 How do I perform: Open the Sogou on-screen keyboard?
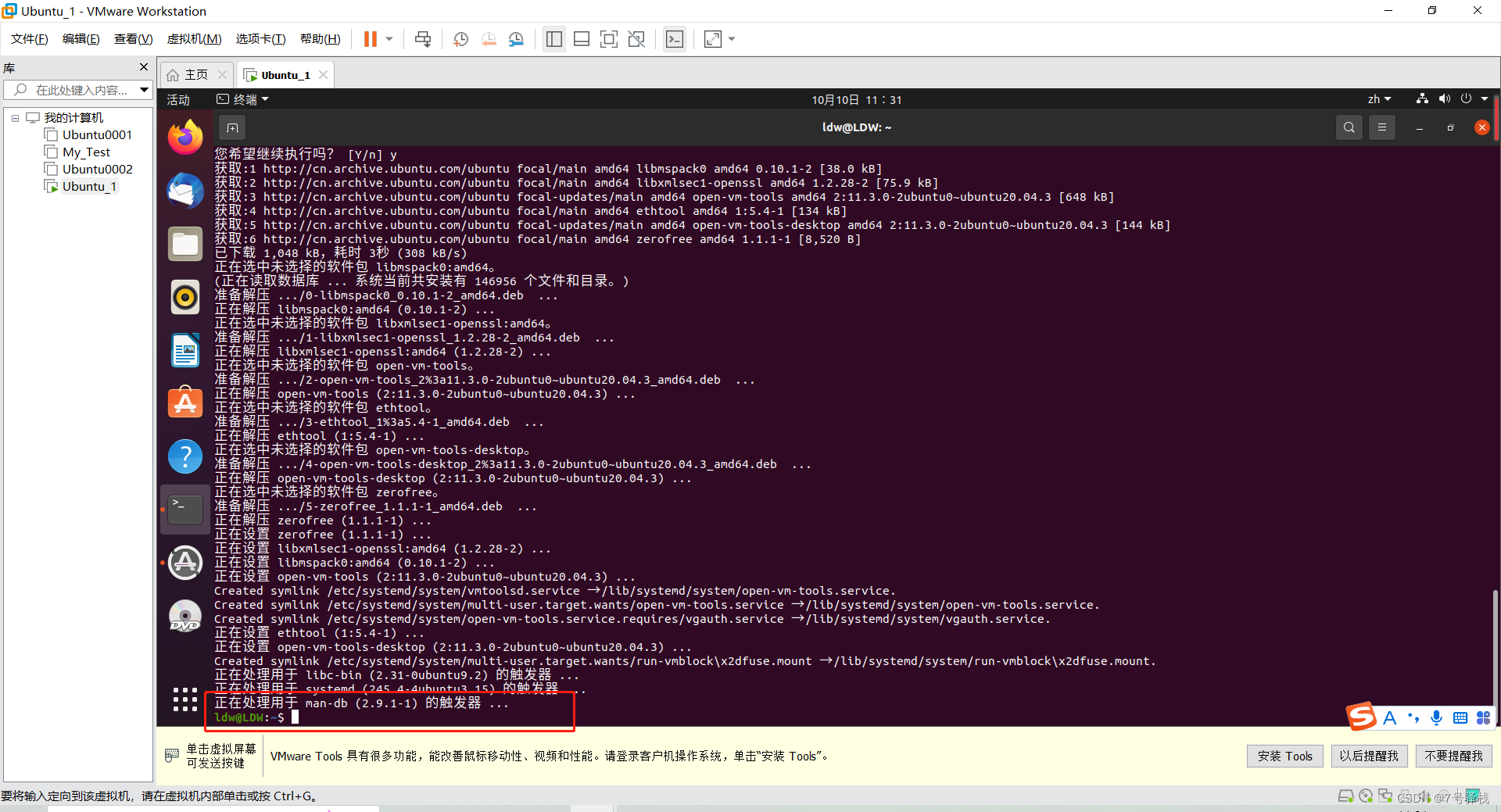pos(1460,717)
